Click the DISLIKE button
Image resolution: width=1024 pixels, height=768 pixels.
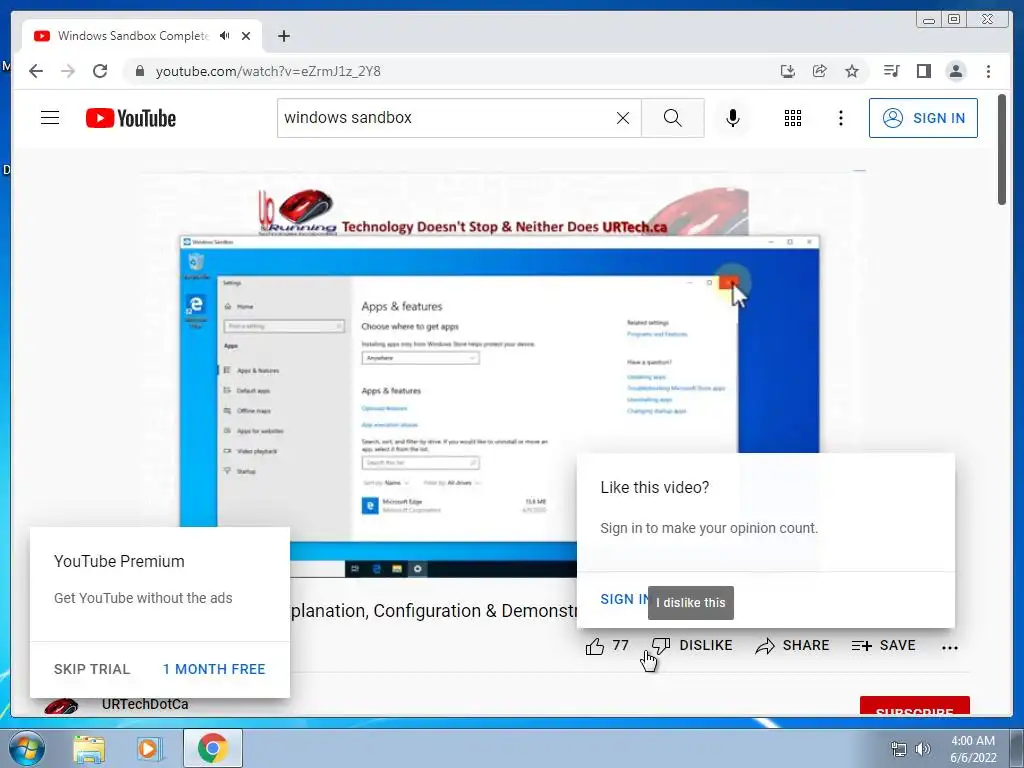pyautogui.click(x=692, y=646)
